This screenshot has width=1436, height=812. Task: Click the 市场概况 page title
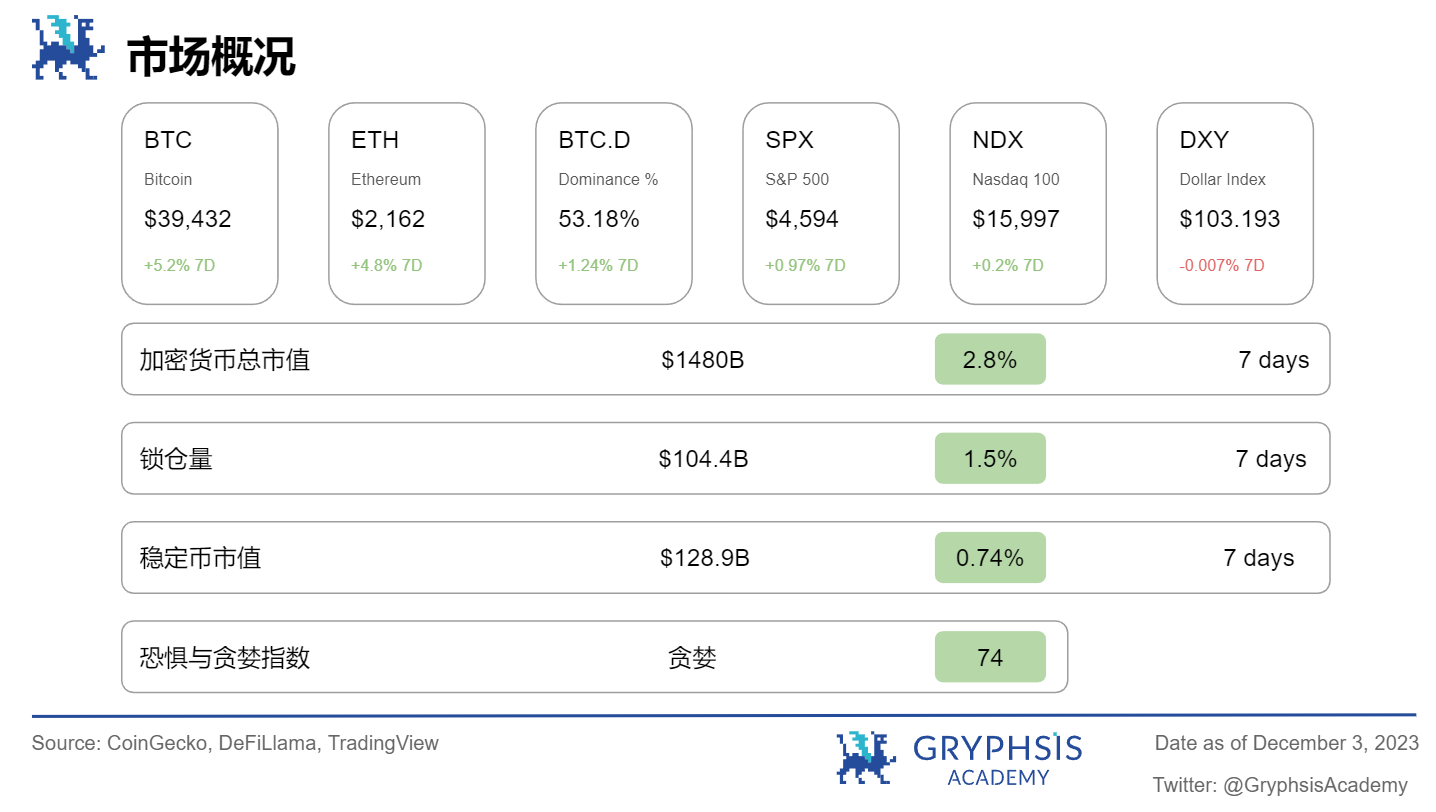pyautogui.click(x=211, y=58)
